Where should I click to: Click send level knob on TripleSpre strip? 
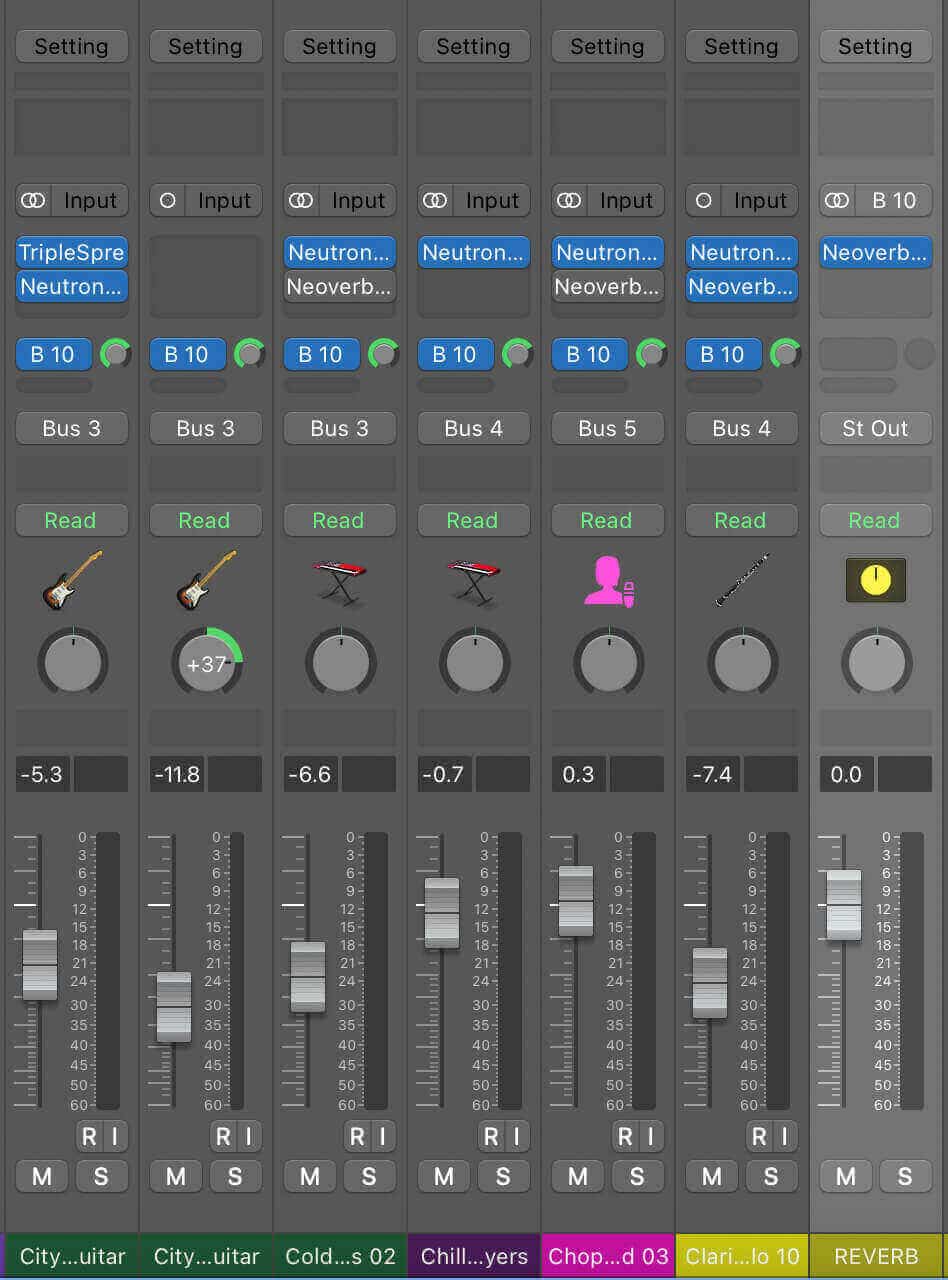(115, 354)
